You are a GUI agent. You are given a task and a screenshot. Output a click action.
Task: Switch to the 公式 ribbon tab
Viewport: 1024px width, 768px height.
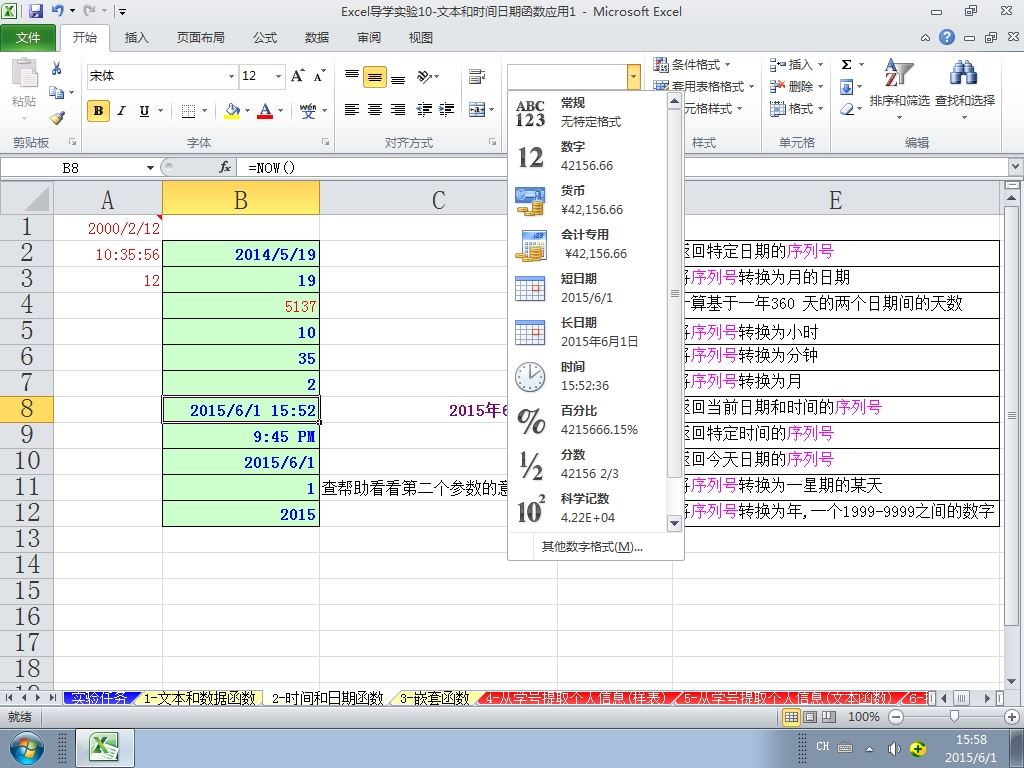pyautogui.click(x=265, y=38)
